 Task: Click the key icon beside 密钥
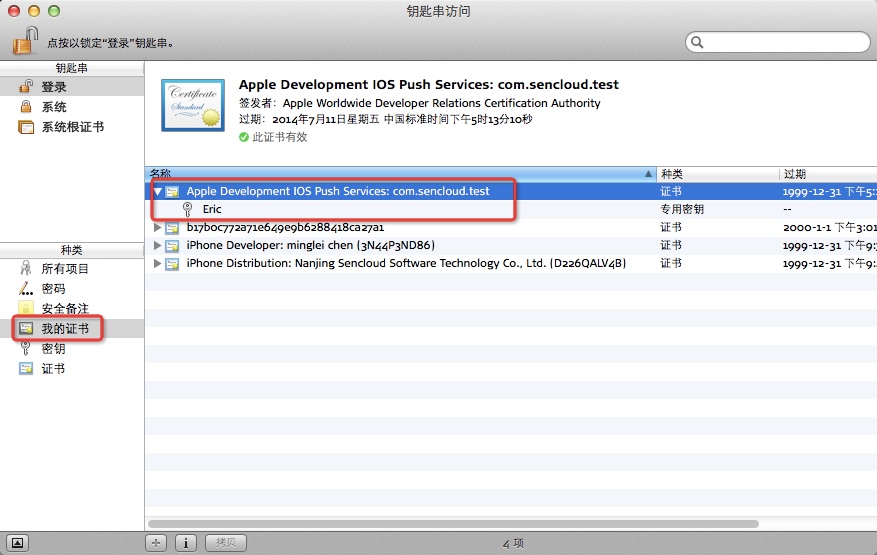coord(26,349)
